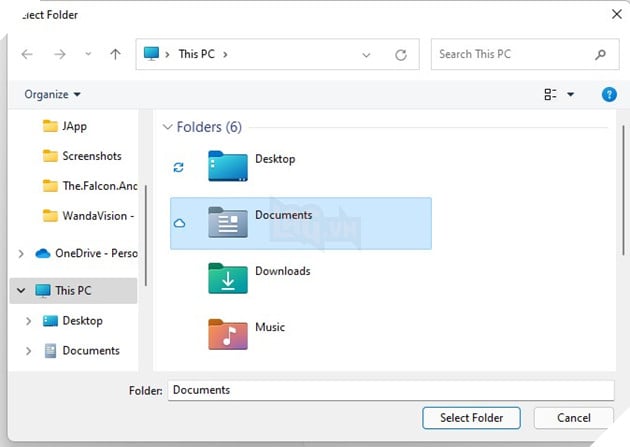Go up one folder level

[115, 54]
